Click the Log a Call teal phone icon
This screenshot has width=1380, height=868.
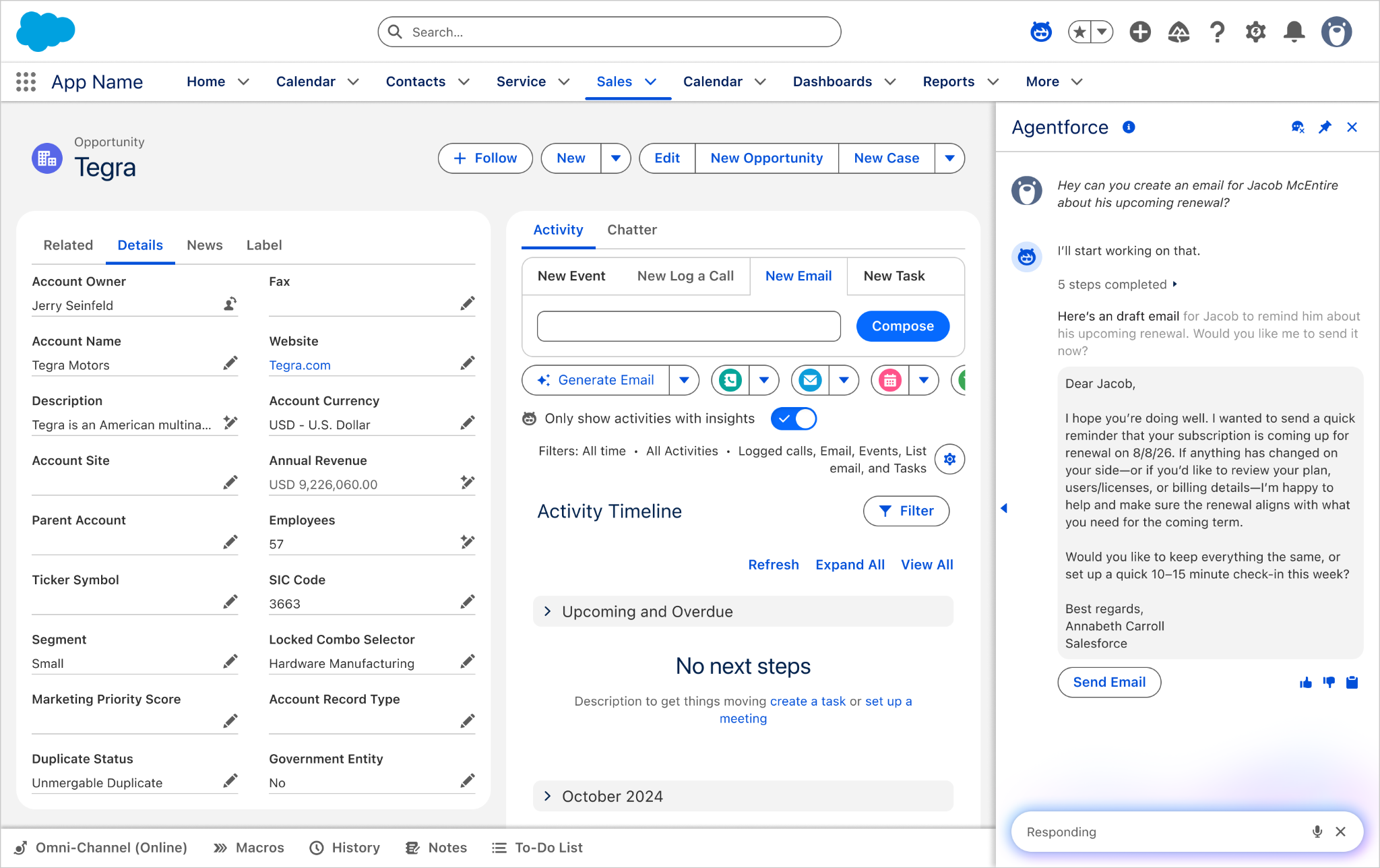[x=730, y=380]
